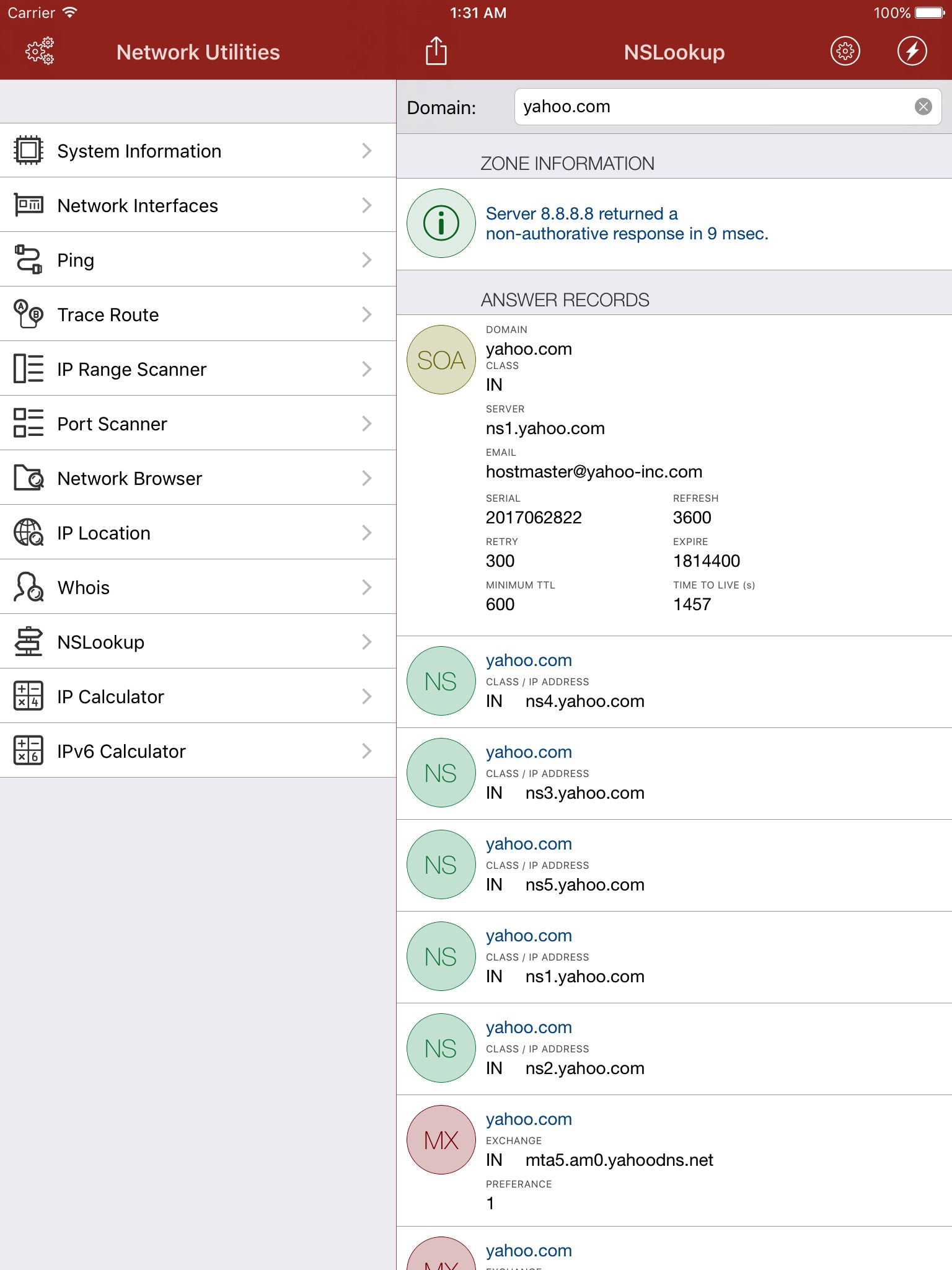Open Trace Route using its chevron arrow

(367, 314)
